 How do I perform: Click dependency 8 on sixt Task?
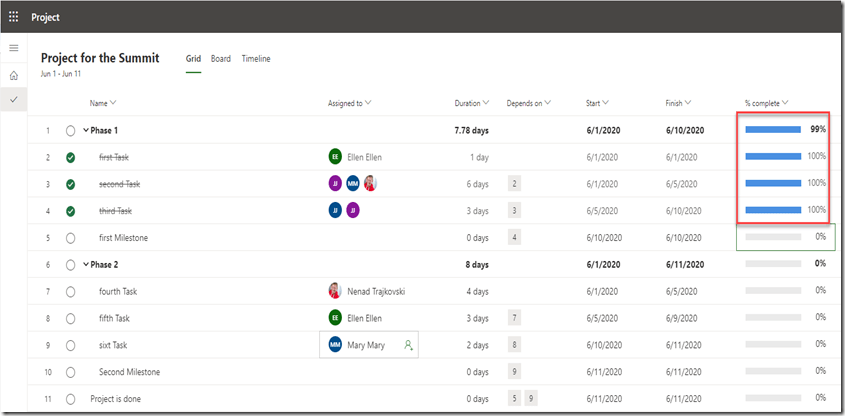[514, 345]
